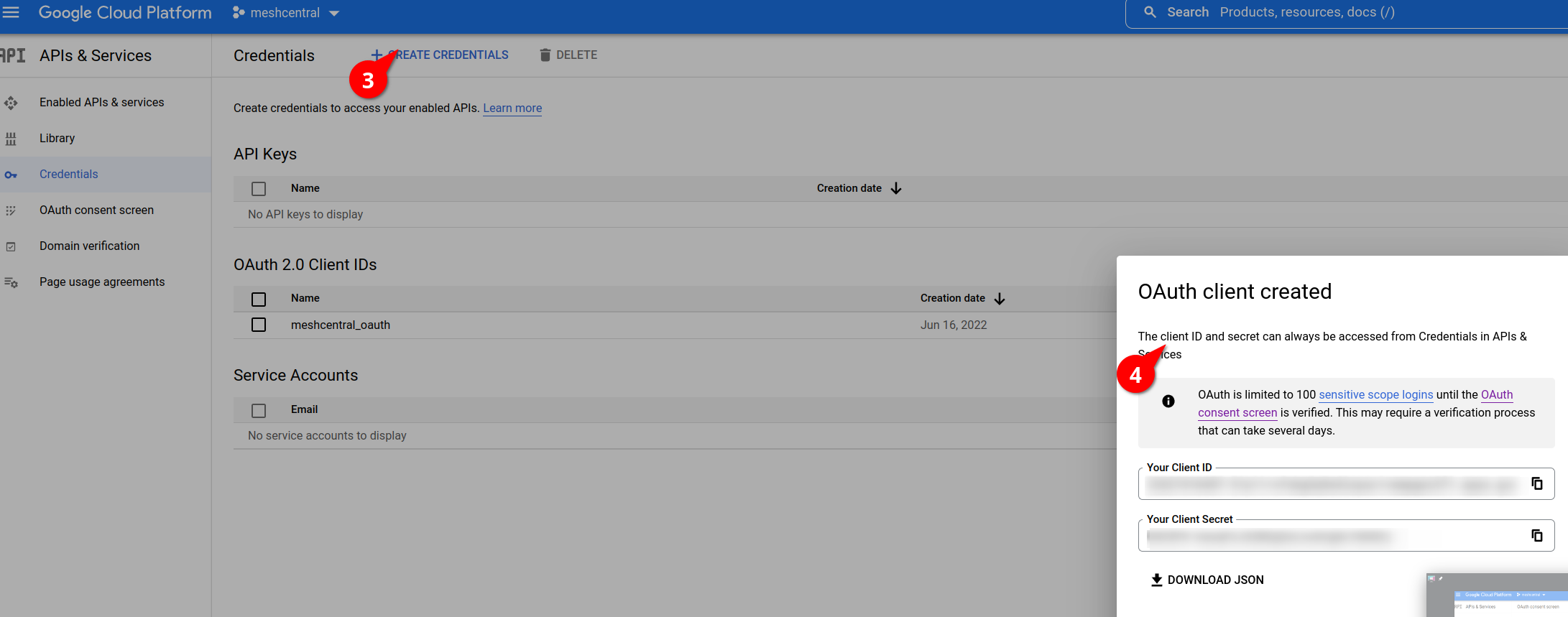Viewport: 1568px width, 617px height.
Task: Click the key icon next to Credentials
Action: coord(11,175)
